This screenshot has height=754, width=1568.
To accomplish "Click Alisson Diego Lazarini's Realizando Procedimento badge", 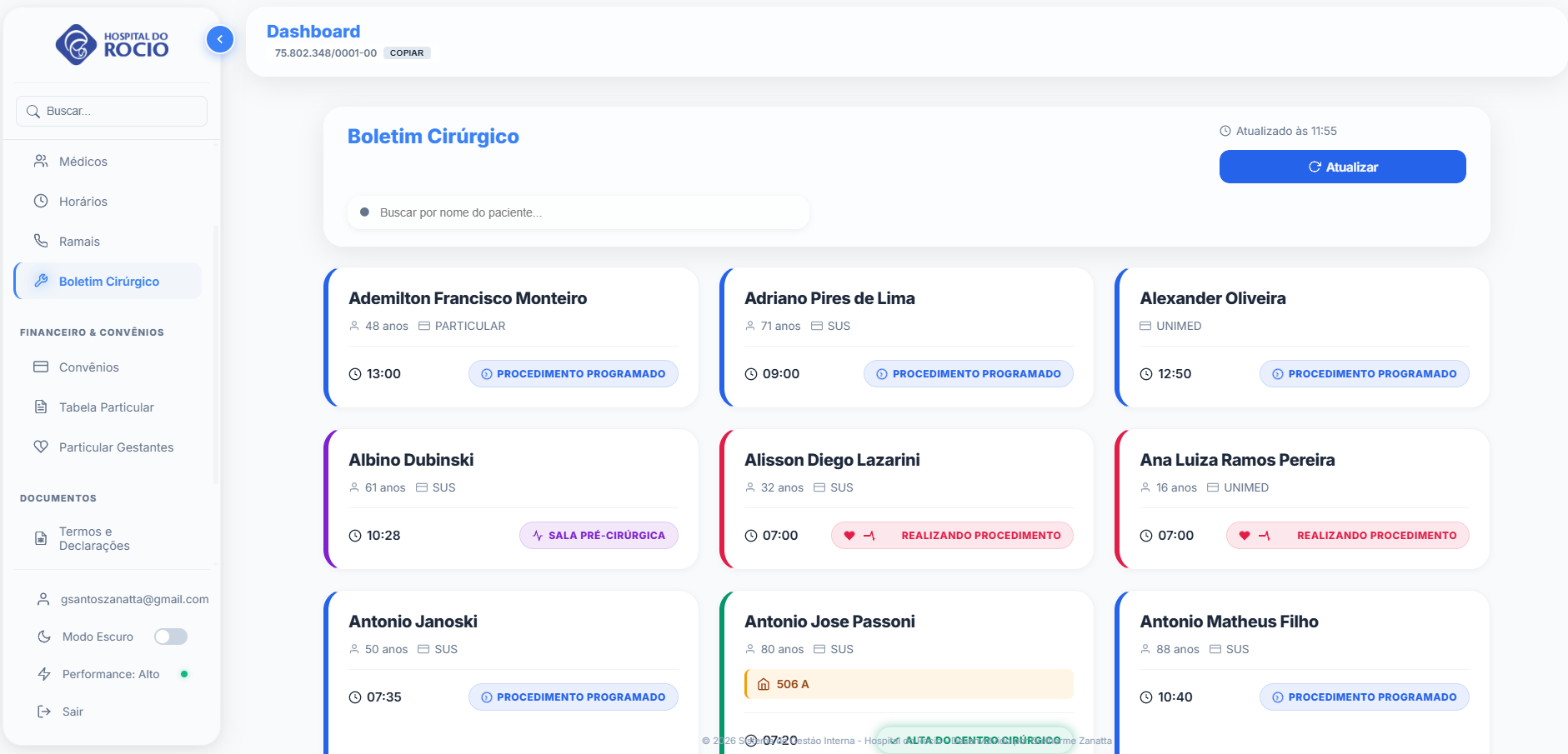I will [x=952, y=536].
